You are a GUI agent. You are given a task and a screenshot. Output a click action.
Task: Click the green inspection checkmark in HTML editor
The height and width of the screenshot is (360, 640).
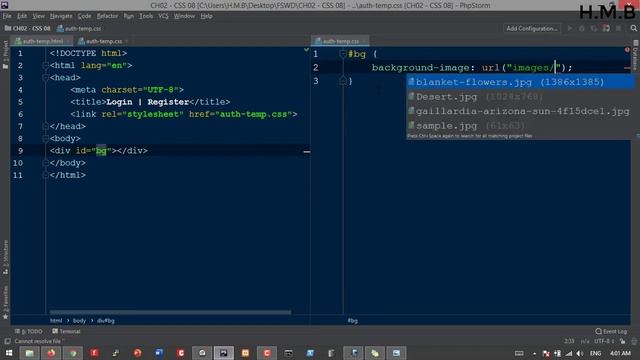pos(306,50)
